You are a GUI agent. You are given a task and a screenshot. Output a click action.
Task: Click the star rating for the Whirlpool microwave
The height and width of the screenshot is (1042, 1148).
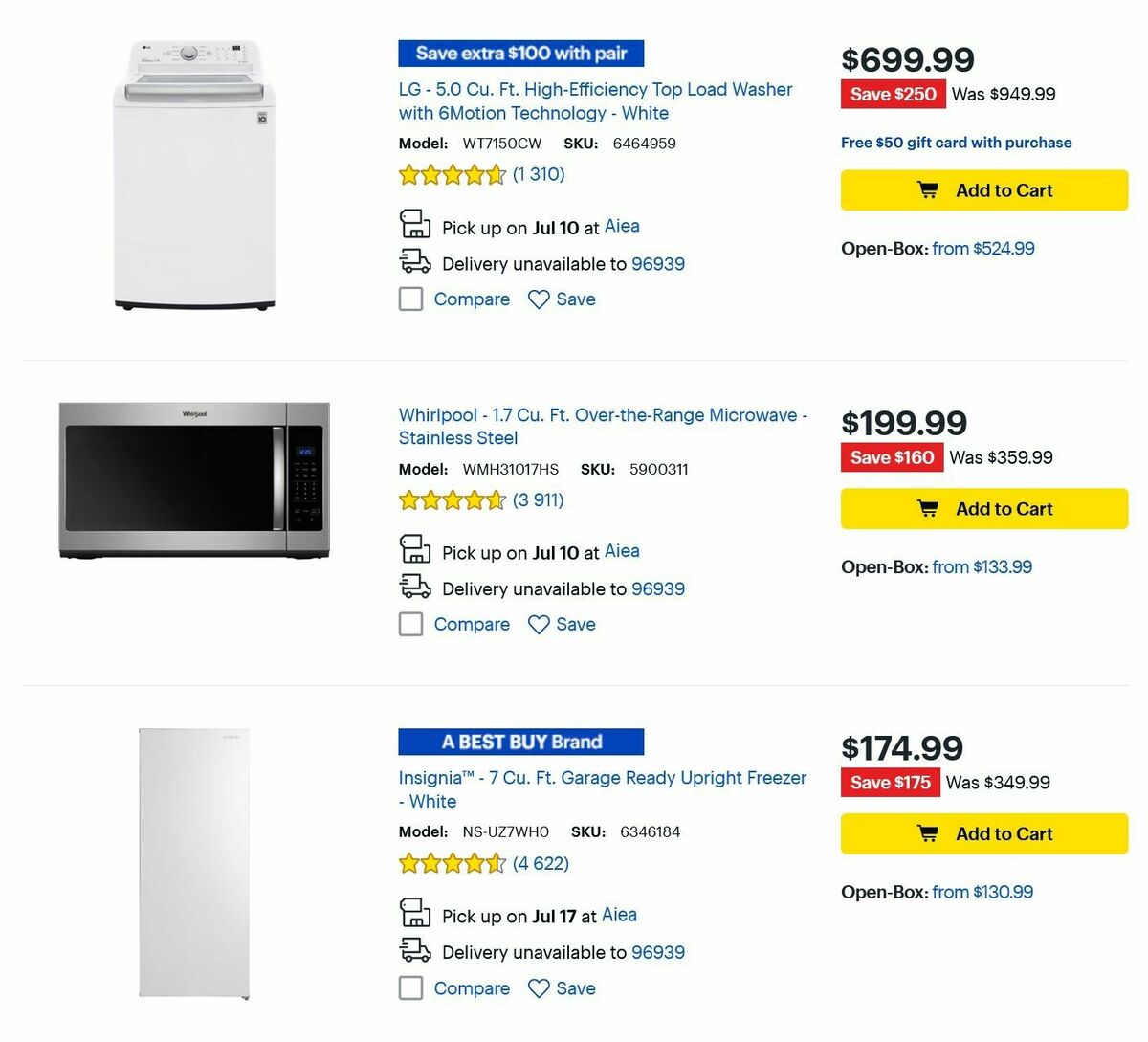coord(452,499)
